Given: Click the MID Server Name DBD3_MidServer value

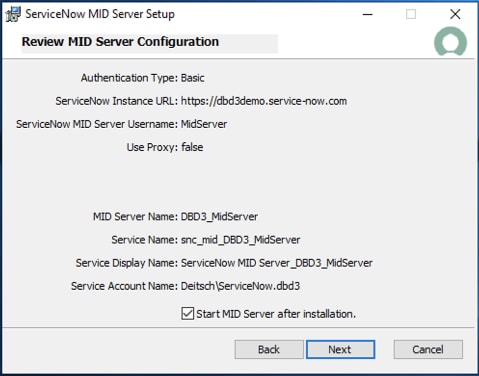Looking at the screenshot, I should [x=219, y=217].
